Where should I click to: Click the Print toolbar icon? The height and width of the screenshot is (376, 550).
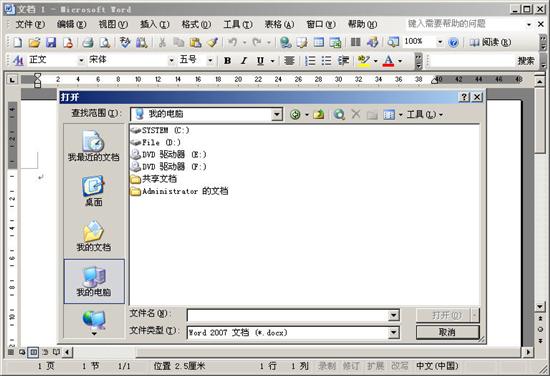click(88, 42)
